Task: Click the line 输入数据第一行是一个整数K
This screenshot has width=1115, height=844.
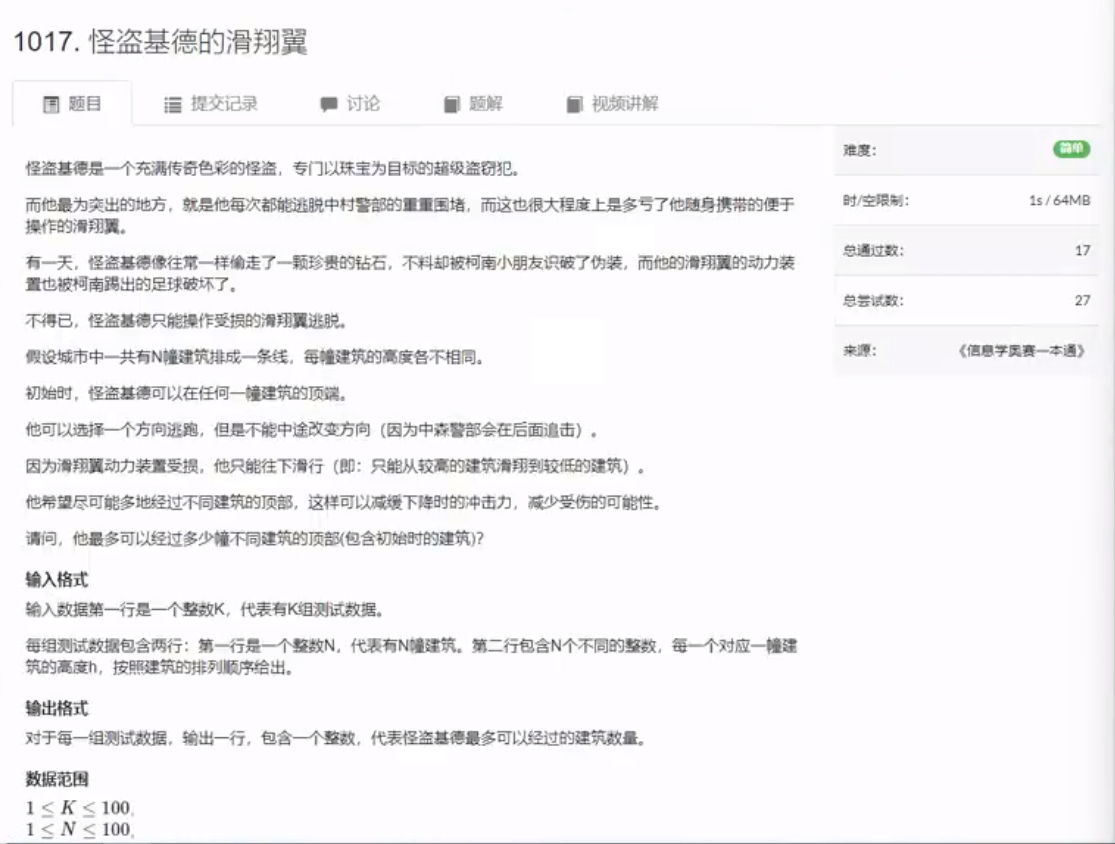Action: point(206,609)
